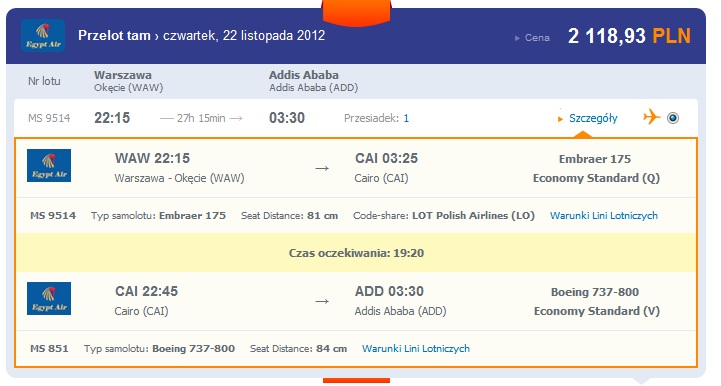Viewport: 721px width, 386px height.
Task: Click the small arrow beside Cena
Action: 517,38
